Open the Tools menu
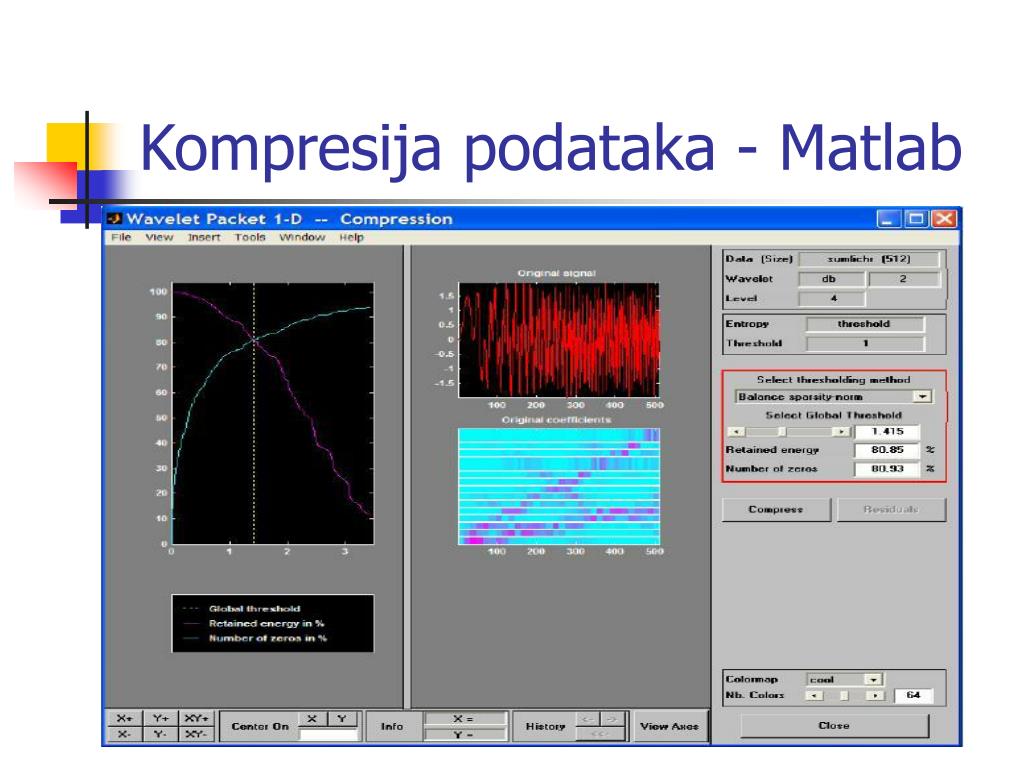This screenshot has width=1024, height=768. pos(250,237)
